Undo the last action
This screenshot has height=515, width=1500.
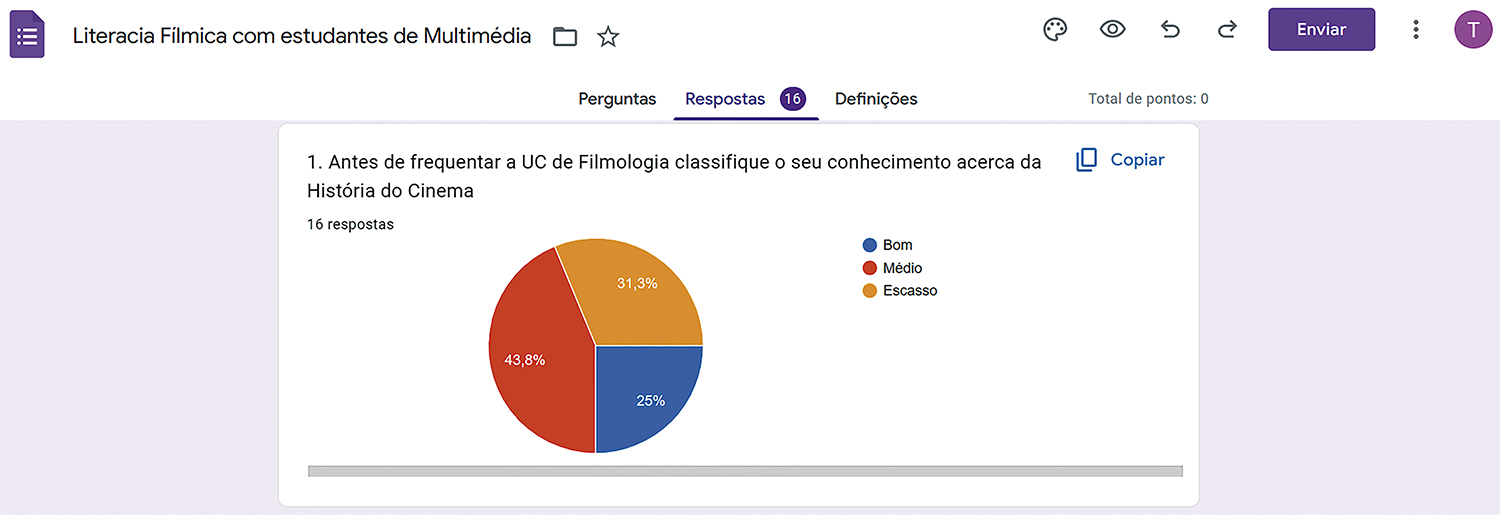pyautogui.click(x=1170, y=30)
